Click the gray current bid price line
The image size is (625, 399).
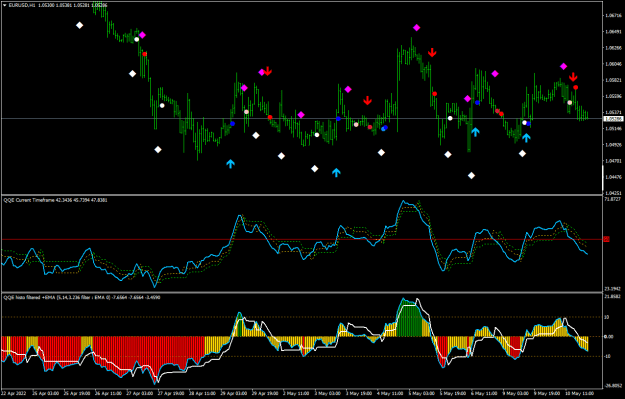pos(302,118)
